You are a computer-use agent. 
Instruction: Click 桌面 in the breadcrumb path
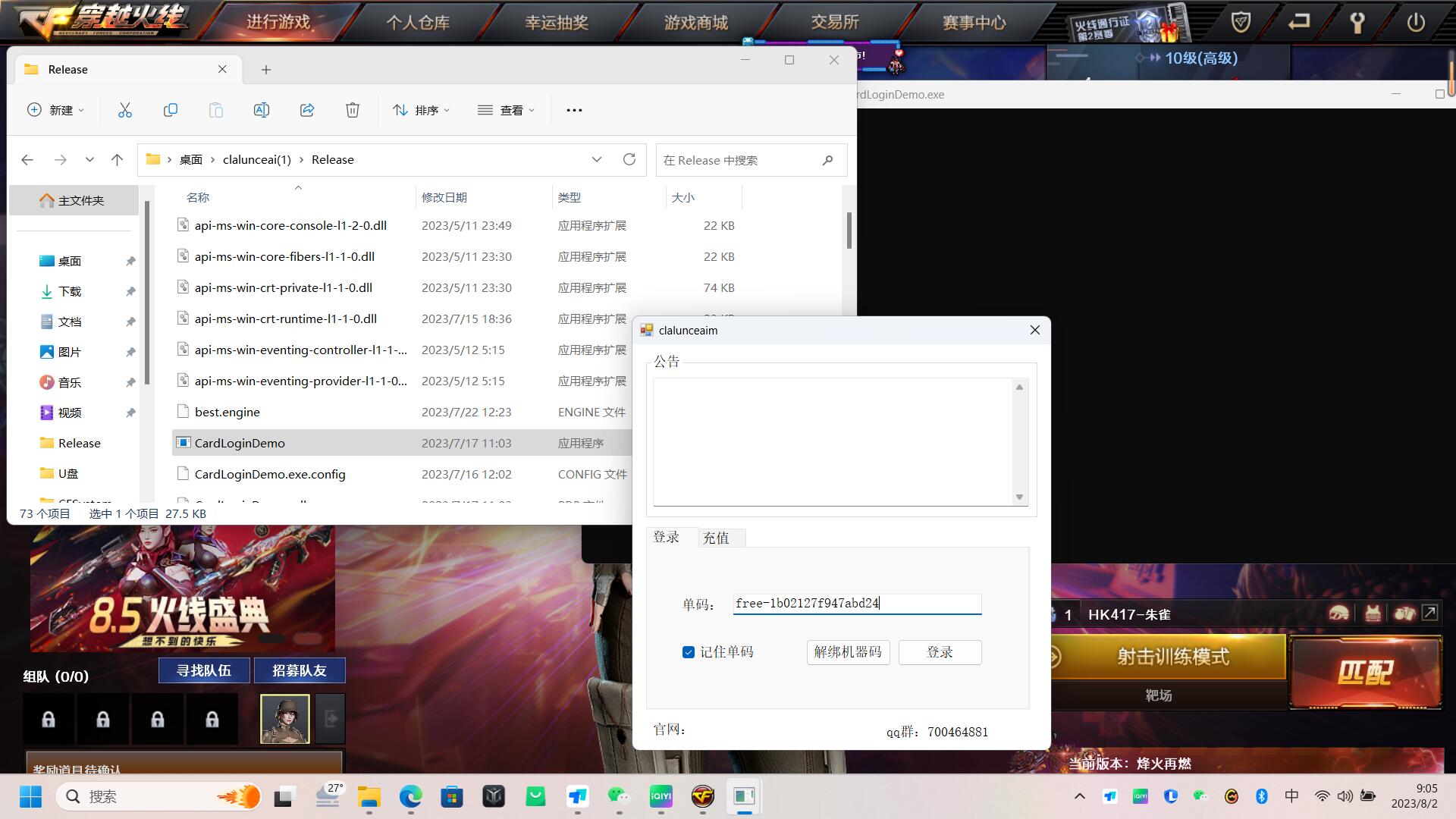click(x=191, y=160)
